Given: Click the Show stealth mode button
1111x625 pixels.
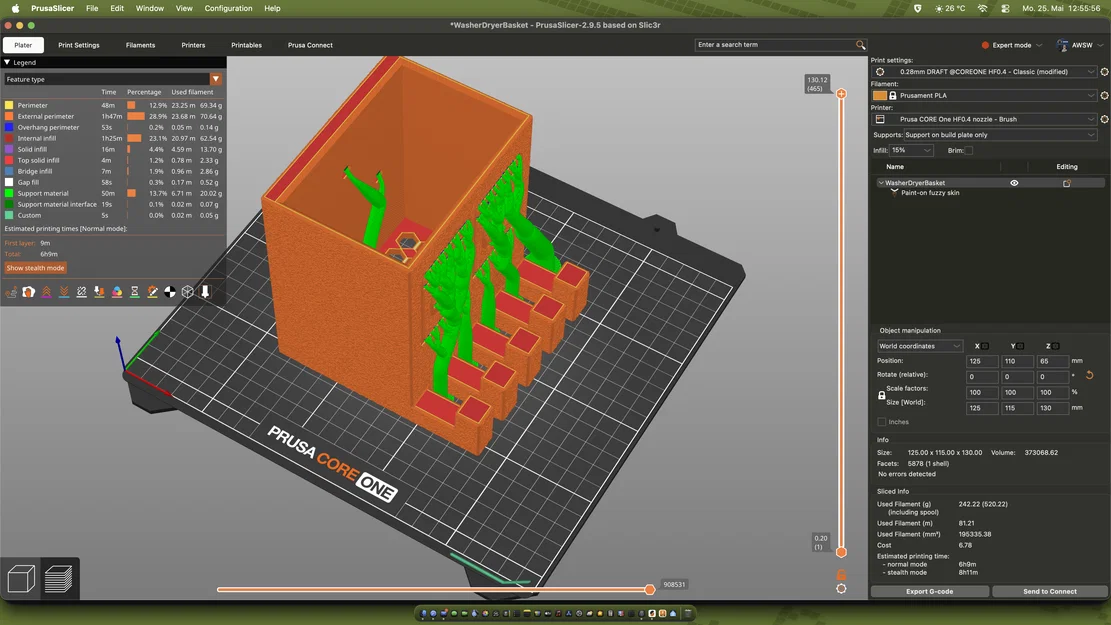Looking at the screenshot, I should tap(35, 268).
